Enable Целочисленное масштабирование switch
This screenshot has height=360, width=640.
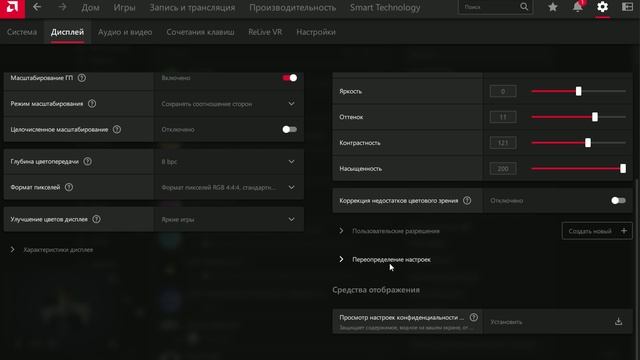click(x=289, y=129)
